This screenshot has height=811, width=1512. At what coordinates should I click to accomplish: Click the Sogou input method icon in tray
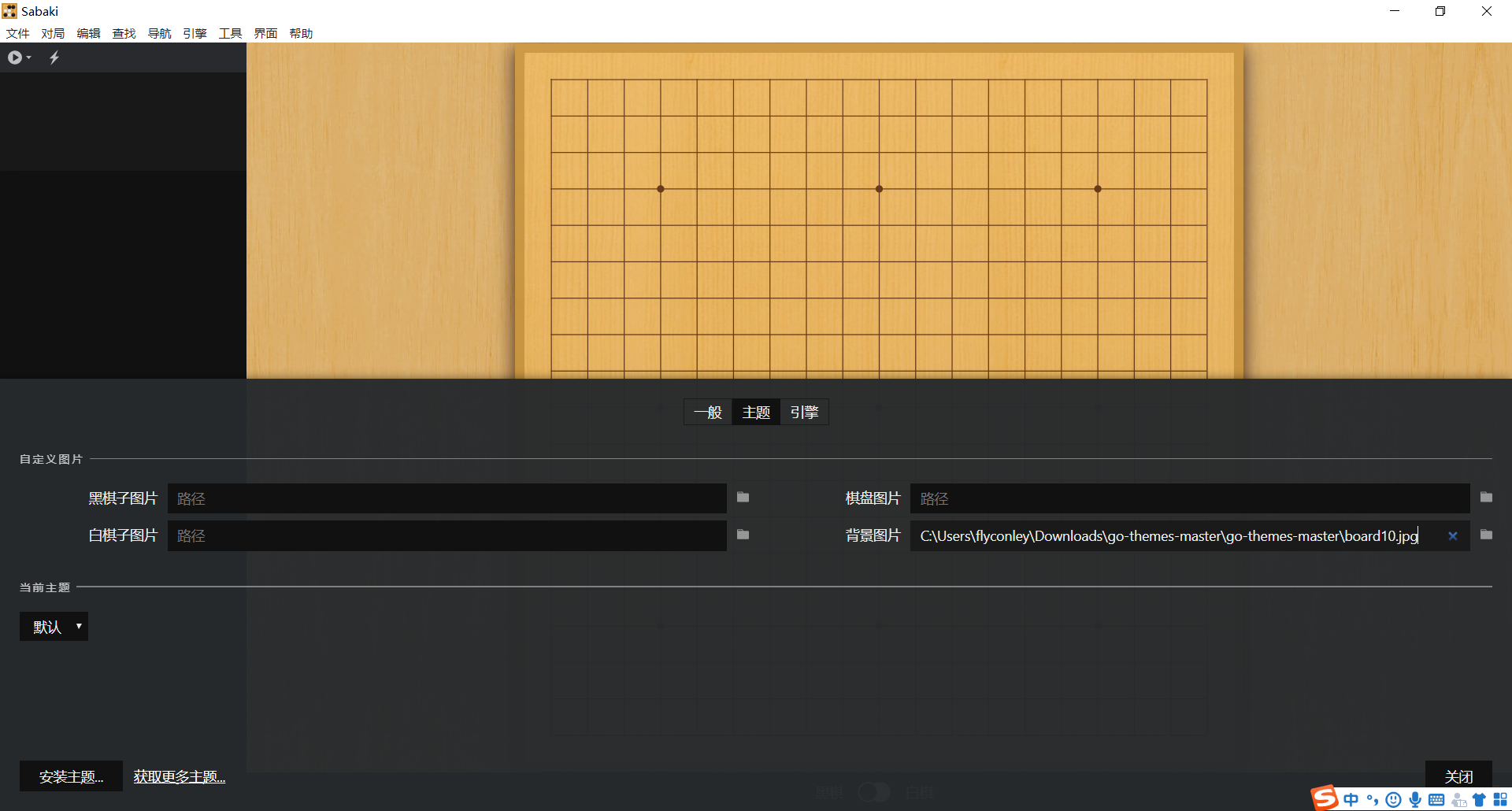(x=1325, y=798)
